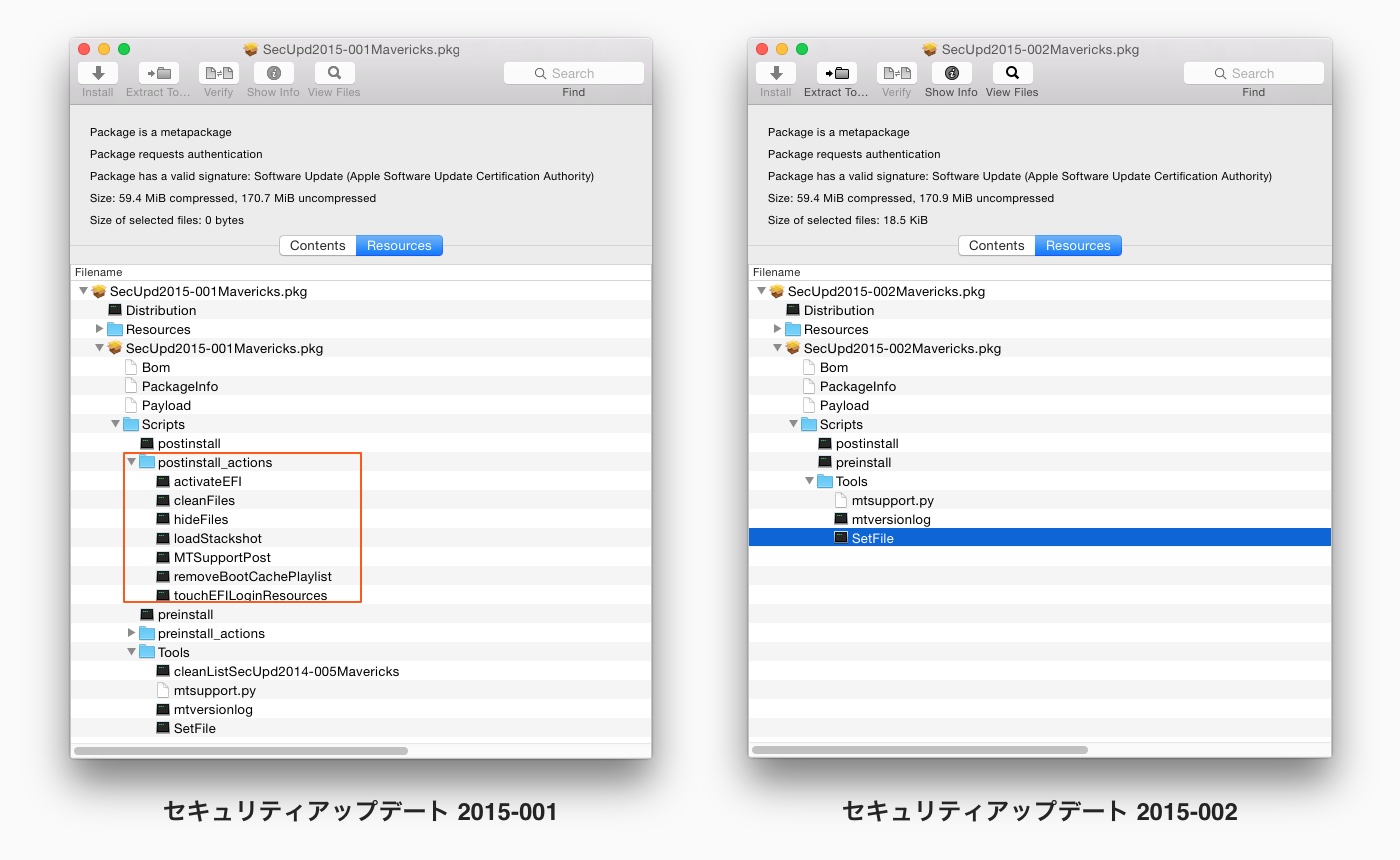This screenshot has width=1400, height=860.
Task: Select preinstall row in 2015-002 window
Action: 1040,462
